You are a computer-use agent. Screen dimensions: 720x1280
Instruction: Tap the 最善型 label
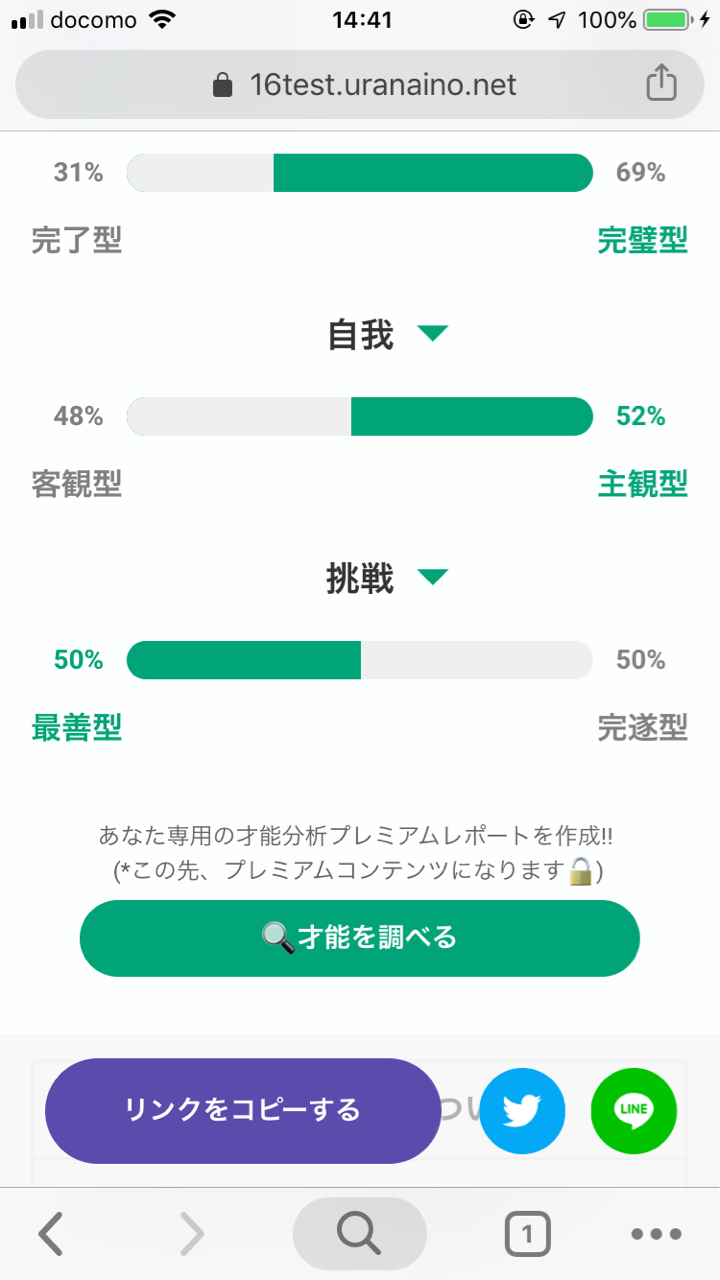click(x=77, y=728)
